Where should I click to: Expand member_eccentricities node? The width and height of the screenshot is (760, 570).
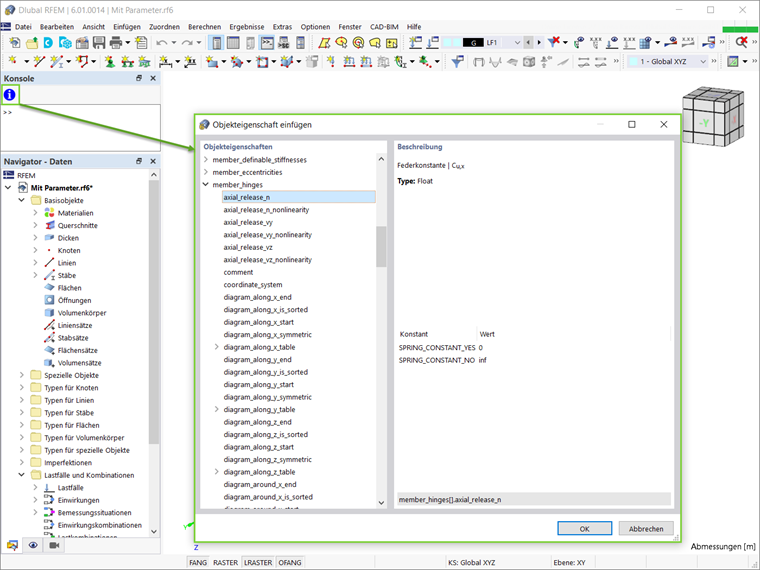[206, 172]
